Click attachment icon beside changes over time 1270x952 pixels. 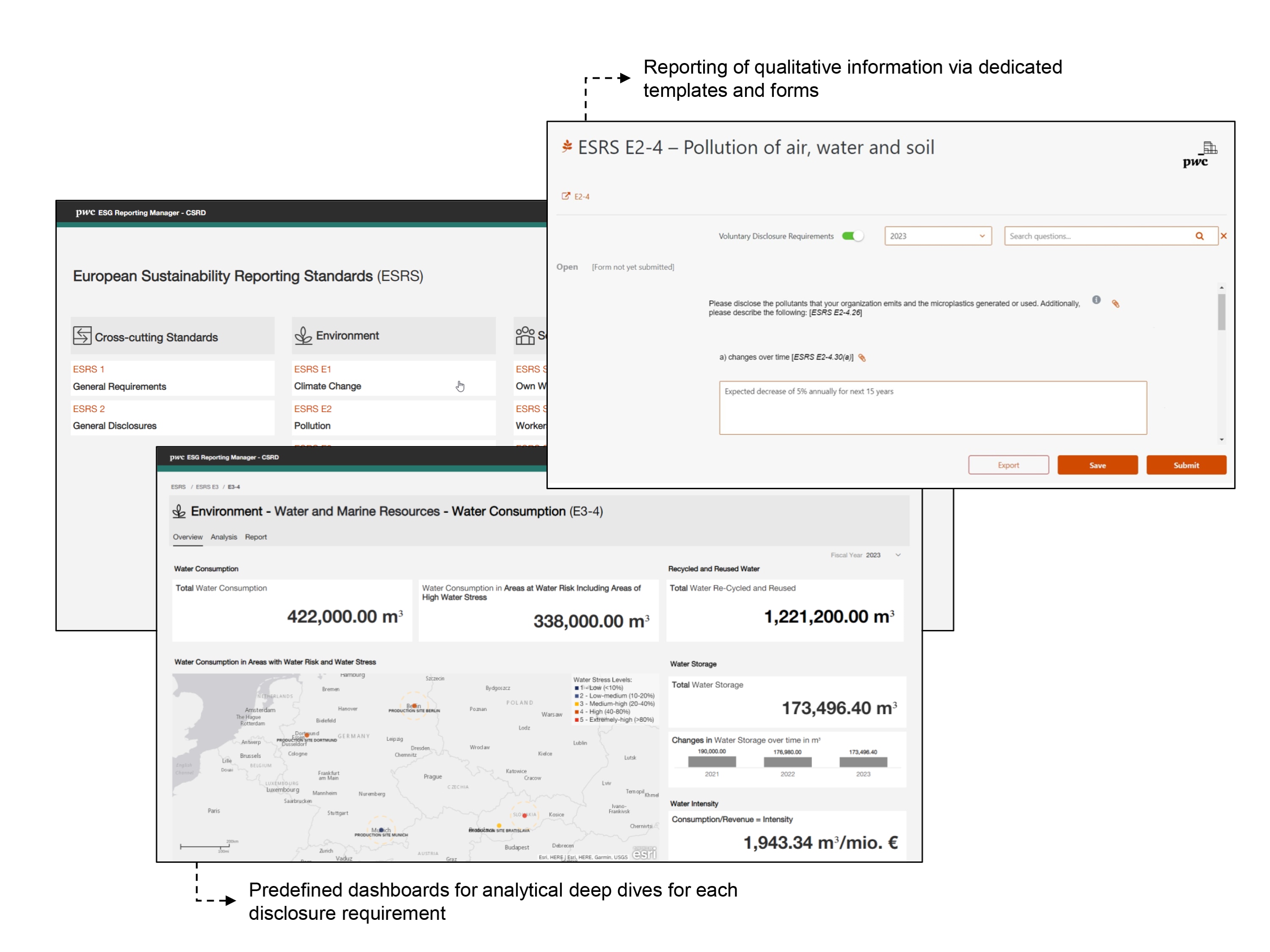click(x=862, y=358)
